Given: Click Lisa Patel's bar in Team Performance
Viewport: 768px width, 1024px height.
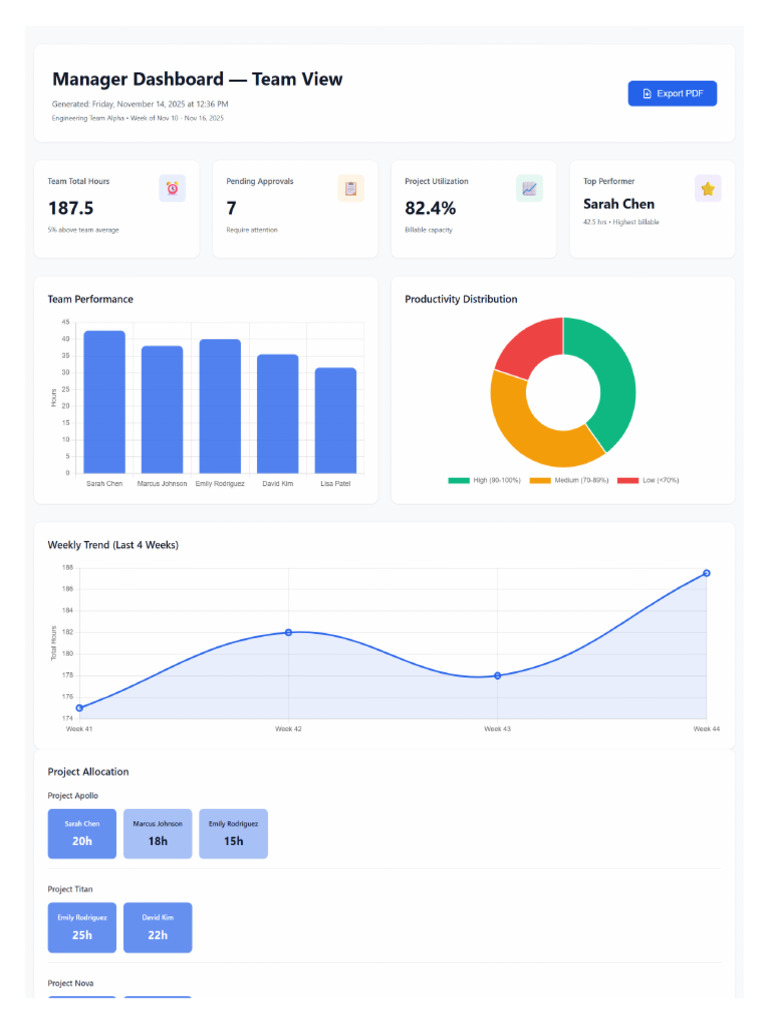Looking at the screenshot, I should pos(336,421).
